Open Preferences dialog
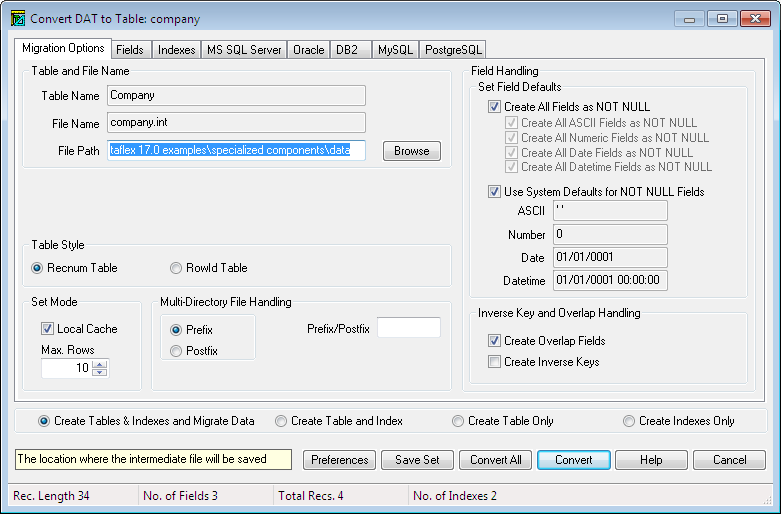 tap(339, 460)
